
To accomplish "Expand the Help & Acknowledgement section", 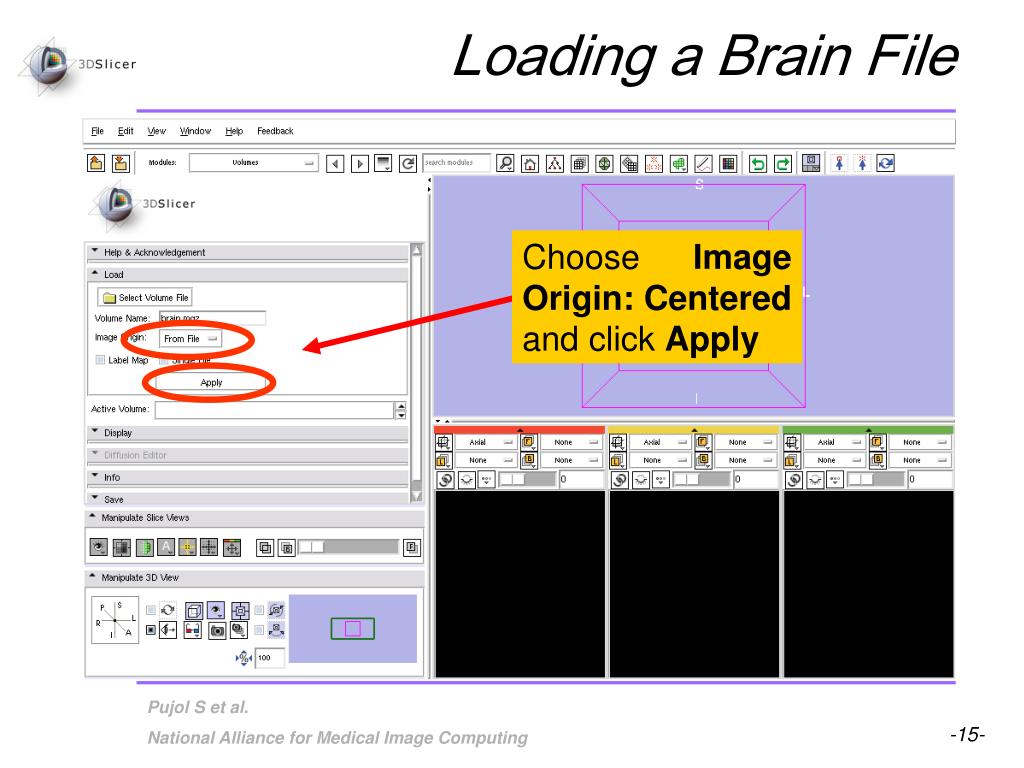I will point(248,252).
